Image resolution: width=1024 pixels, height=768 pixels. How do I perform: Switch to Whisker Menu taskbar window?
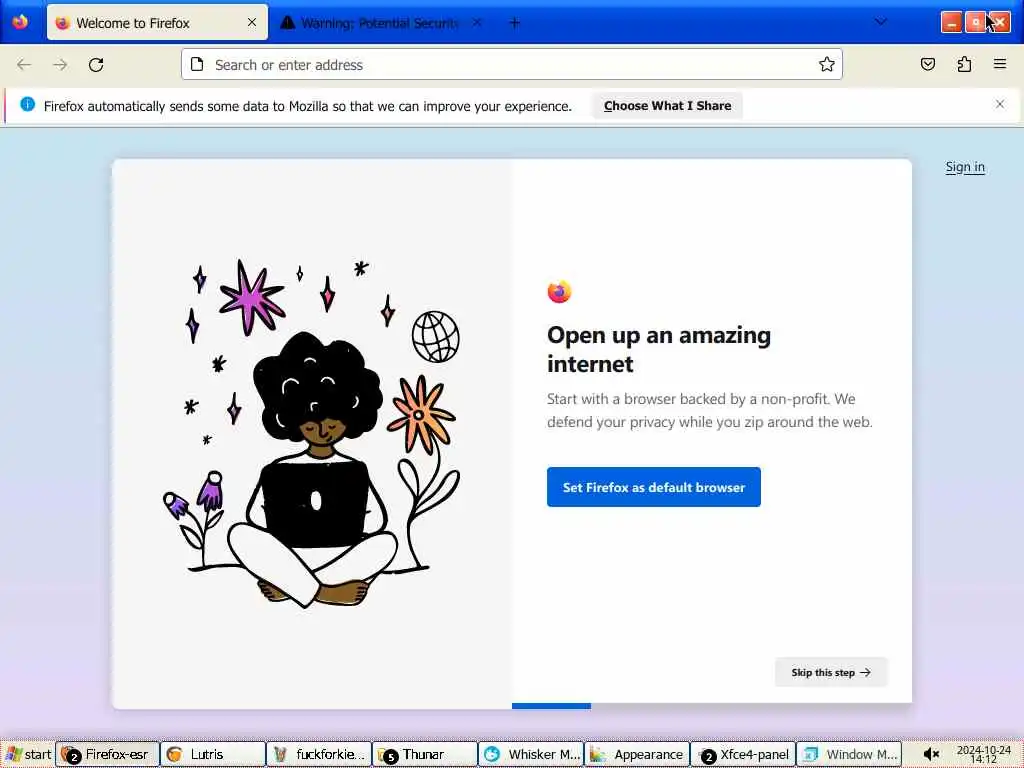[x=531, y=754]
